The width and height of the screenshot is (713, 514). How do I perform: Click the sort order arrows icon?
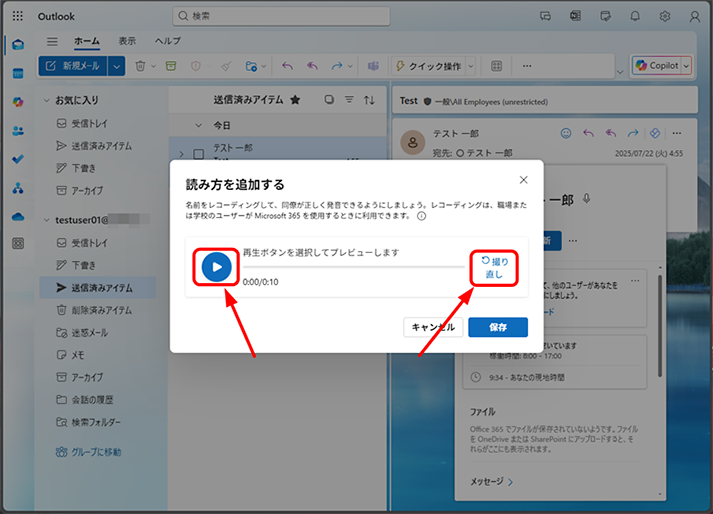(x=369, y=100)
